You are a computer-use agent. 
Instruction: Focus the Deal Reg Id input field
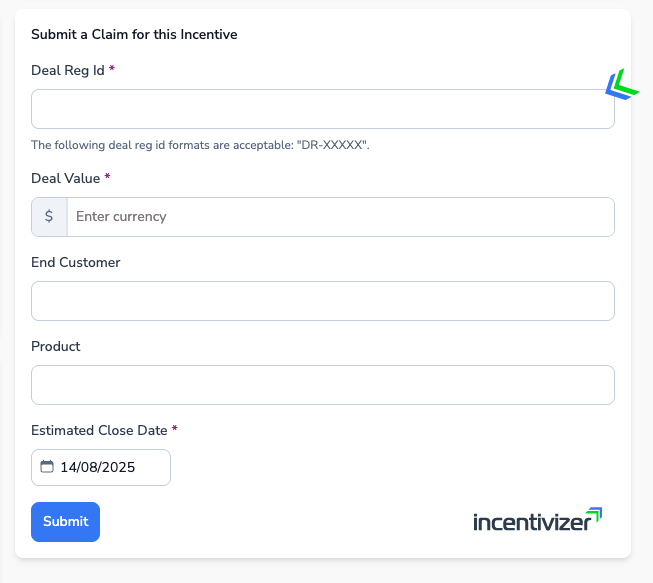coord(322,109)
